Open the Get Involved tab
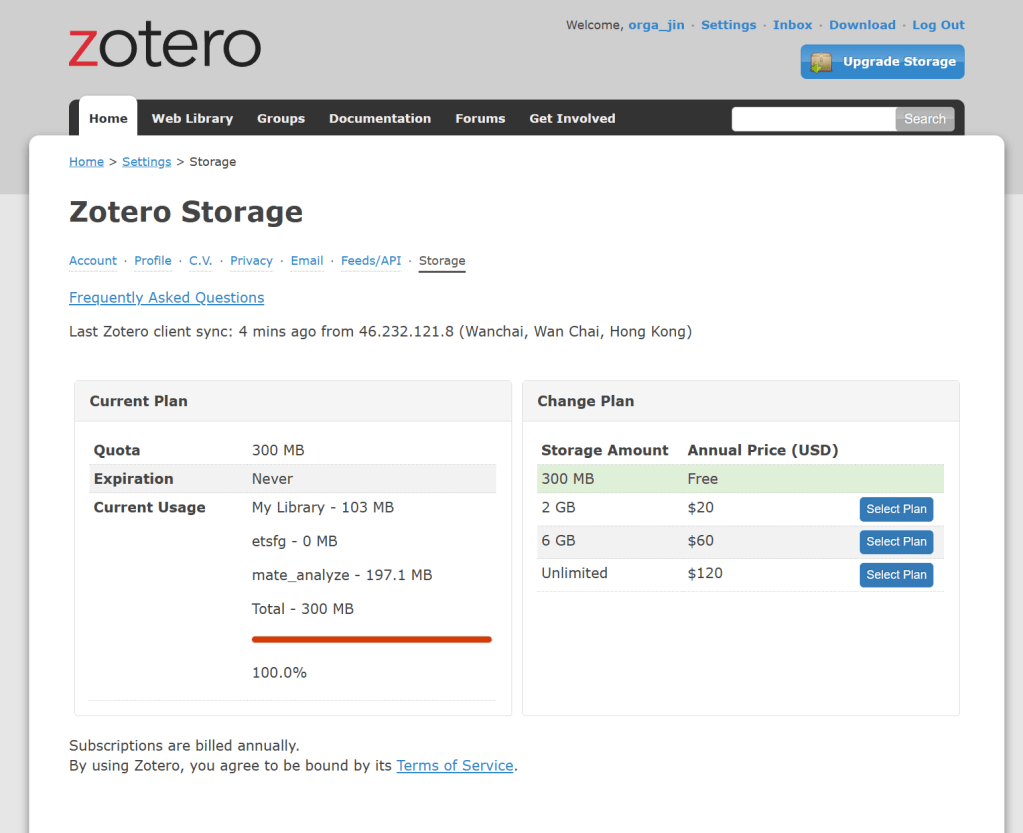This screenshot has height=833, width=1023. tap(572, 118)
